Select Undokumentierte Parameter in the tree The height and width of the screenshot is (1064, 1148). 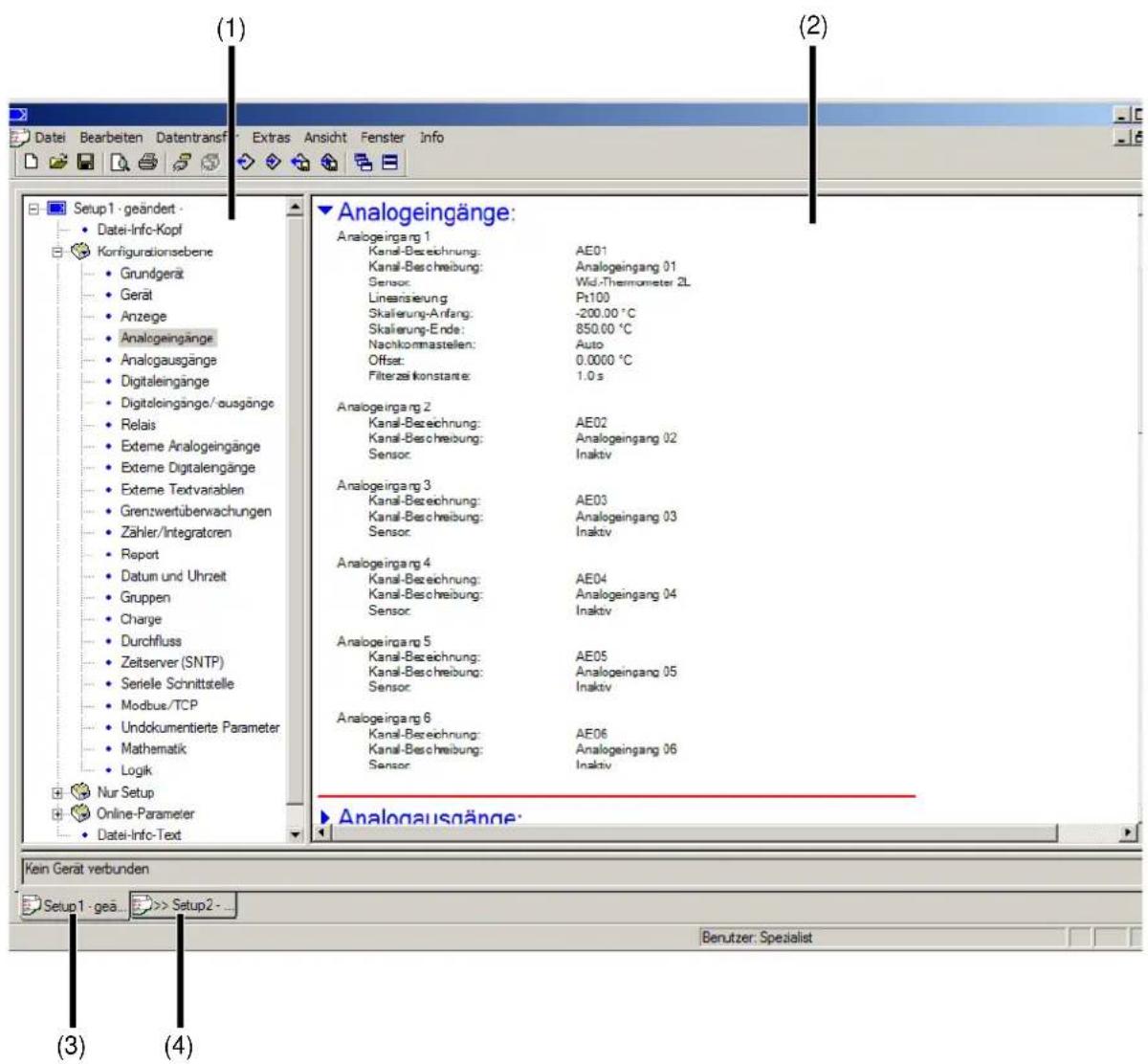tap(200, 727)
